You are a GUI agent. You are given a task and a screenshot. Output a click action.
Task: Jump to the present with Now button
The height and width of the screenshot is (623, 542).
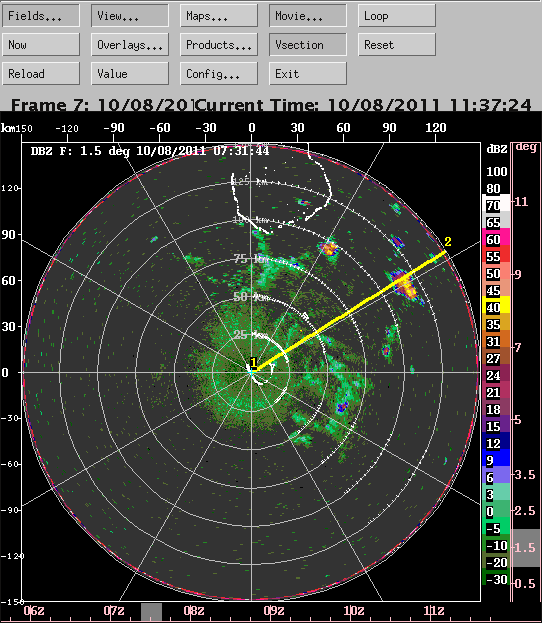tap(41, 44)
